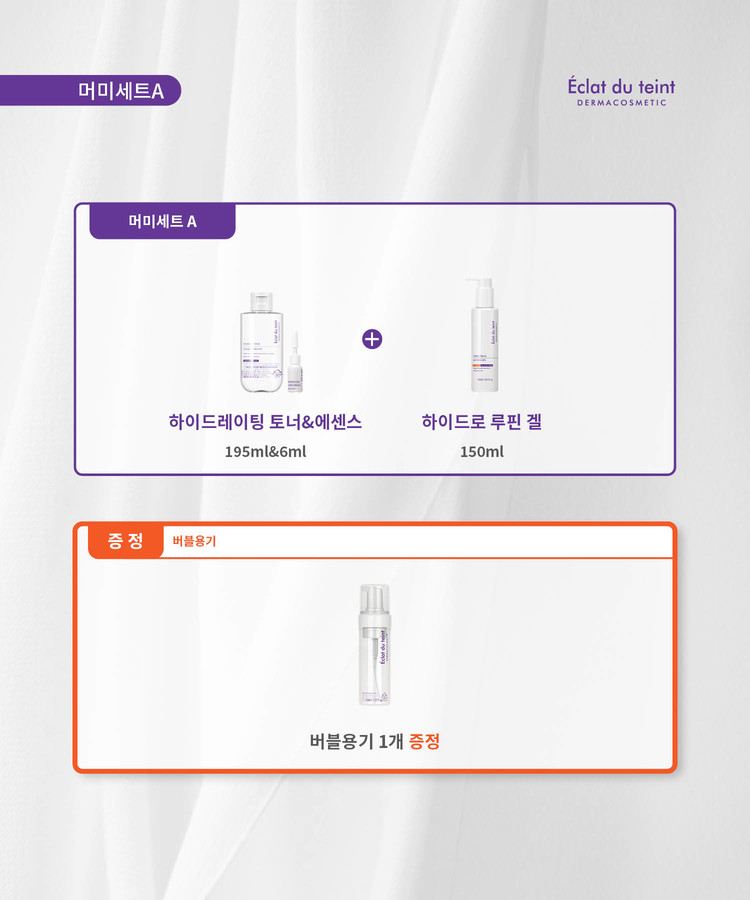Click the 하이드로 루핀 겔 product name
Viewport: 750px width, 900px height.
[482, 422]
